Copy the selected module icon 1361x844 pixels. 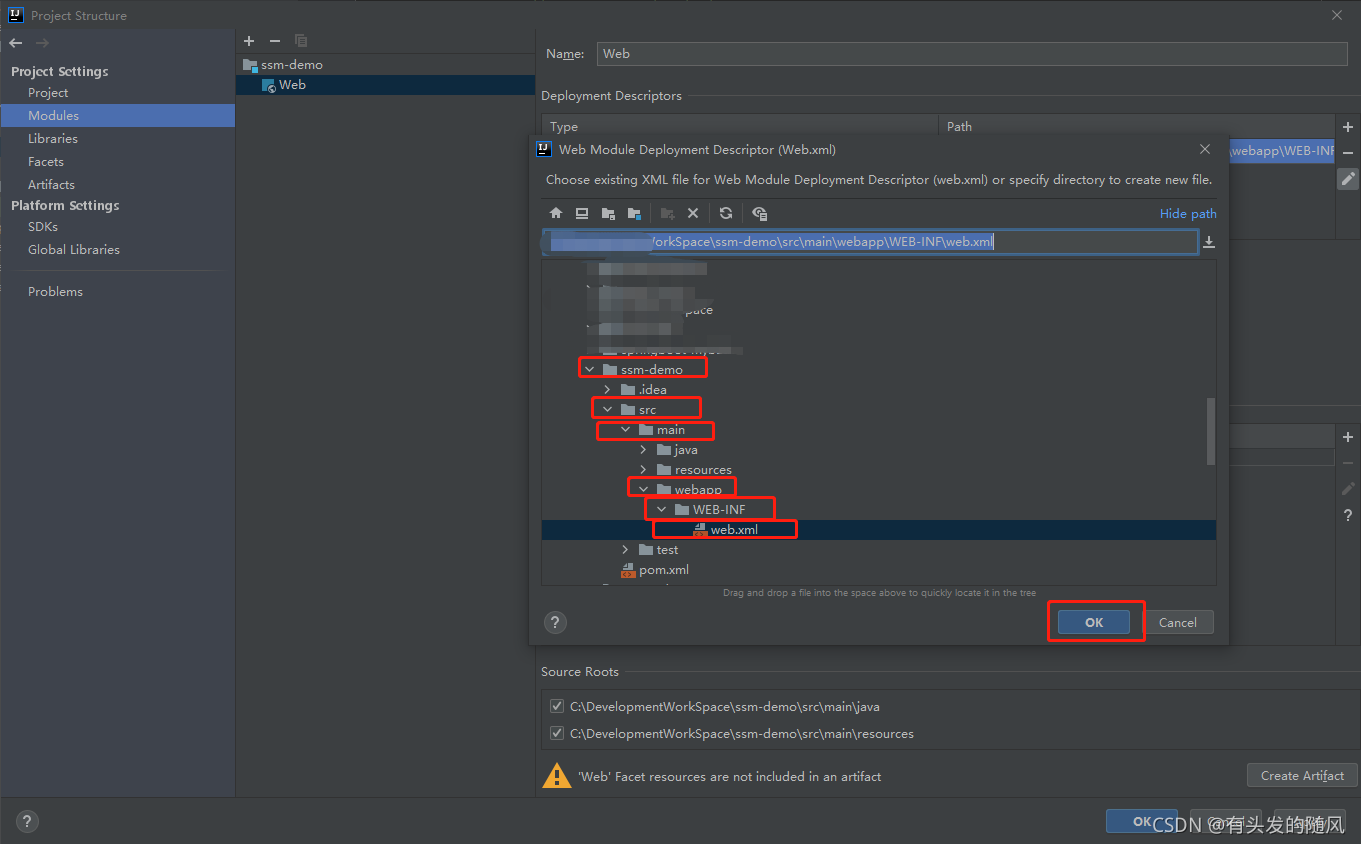click(301, 41)
